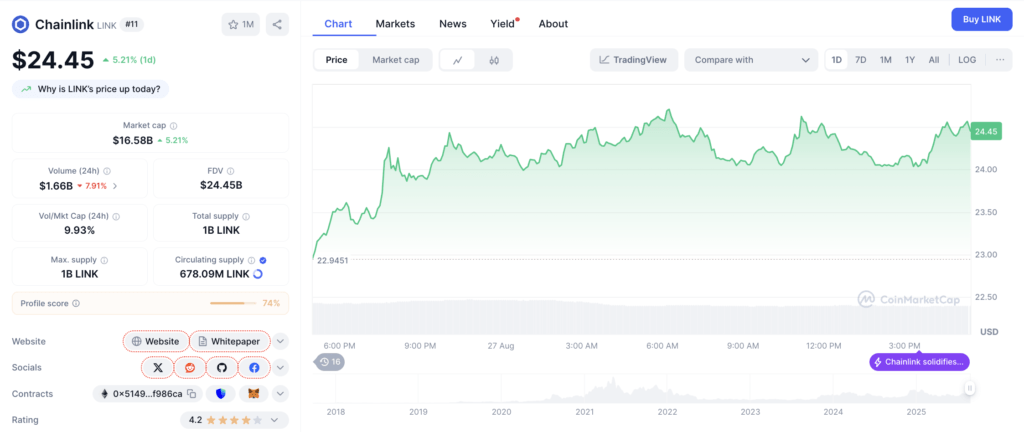Image resolution: width=1024 pixels, height=432 pixels.
Task: Select All time range
Action: [x=934, y=59]
